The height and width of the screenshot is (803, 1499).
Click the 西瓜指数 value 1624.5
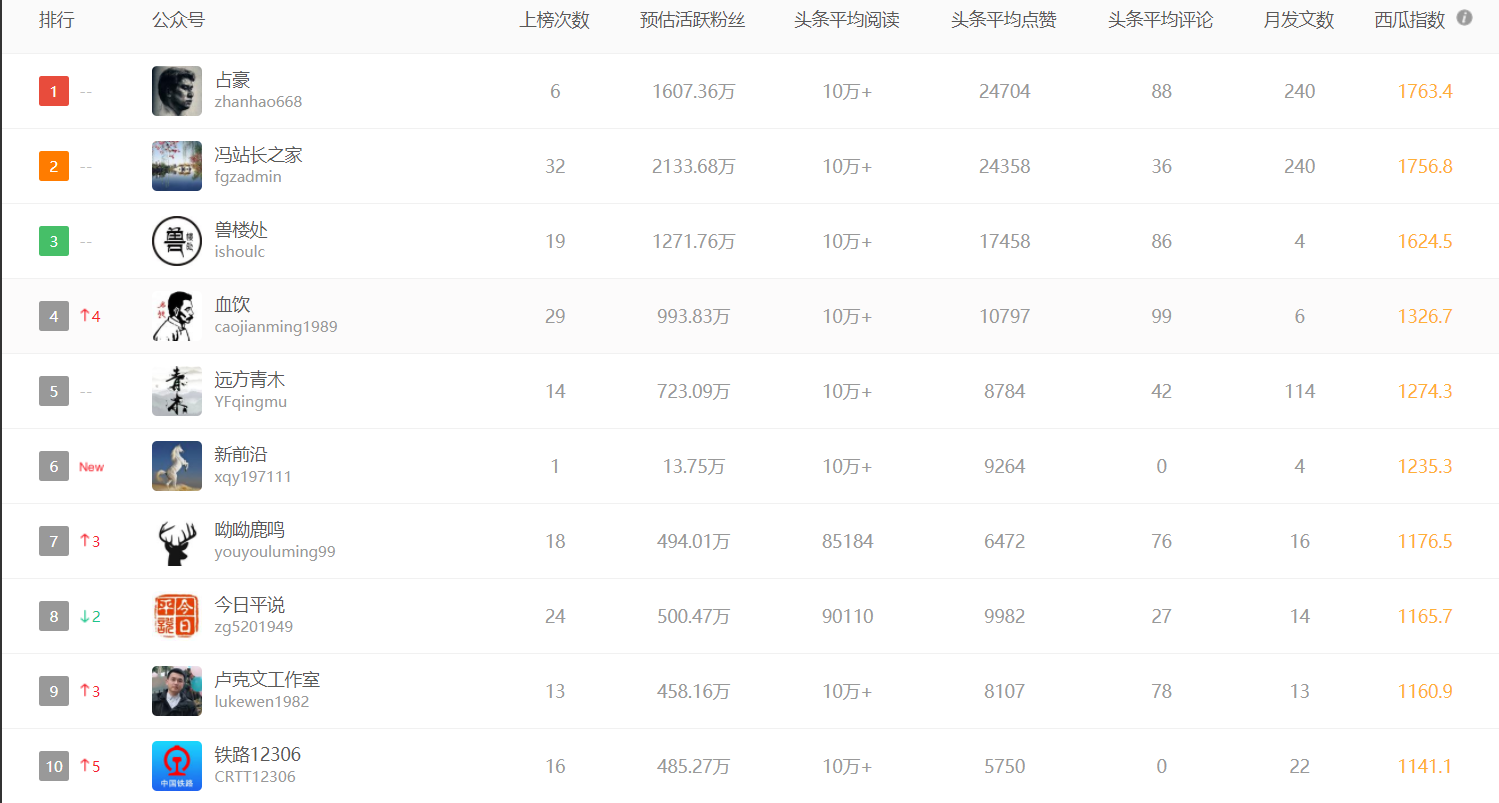1425,241
